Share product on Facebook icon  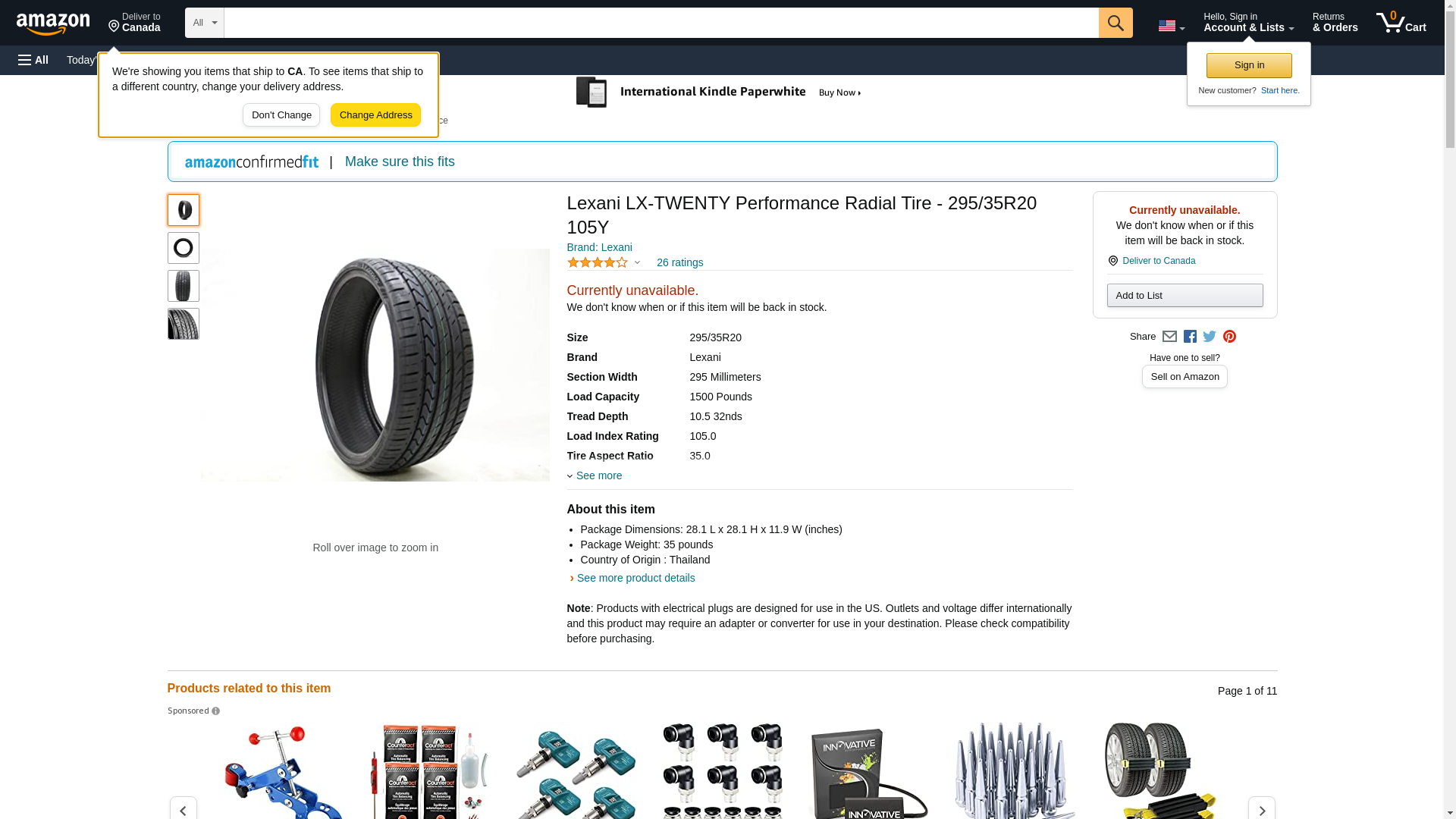[1190, 337]
